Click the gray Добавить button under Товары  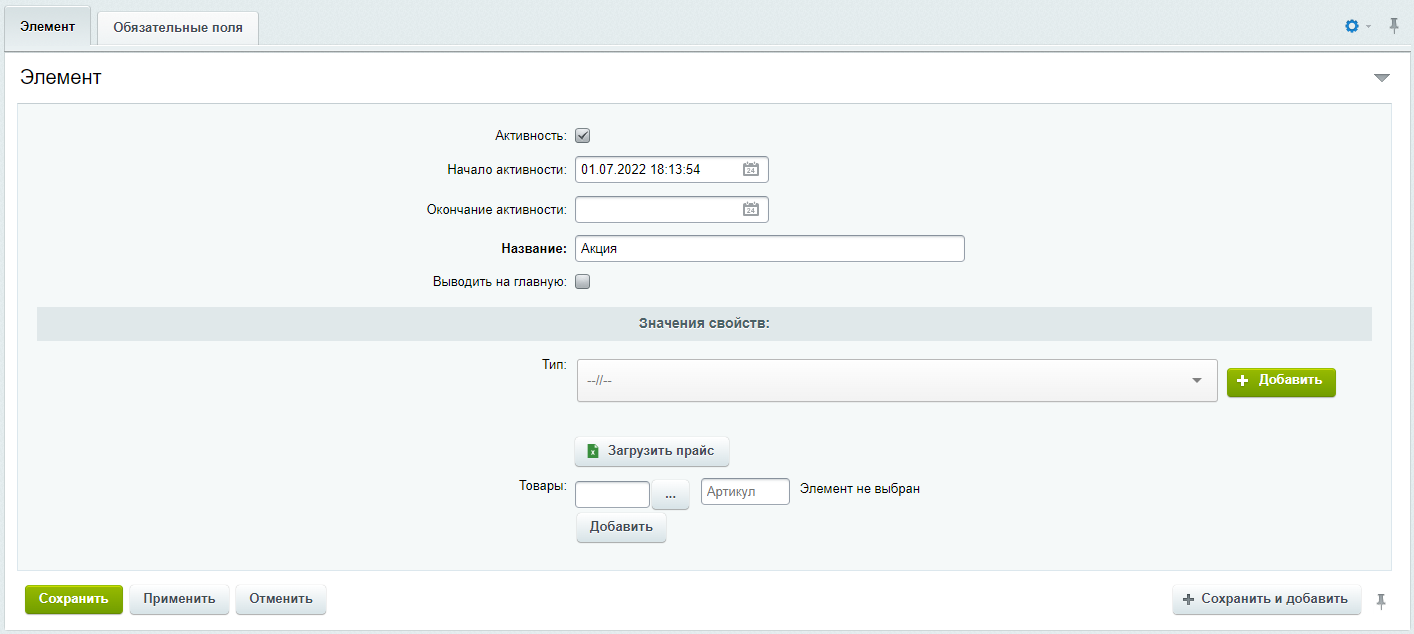coord(621,527)
